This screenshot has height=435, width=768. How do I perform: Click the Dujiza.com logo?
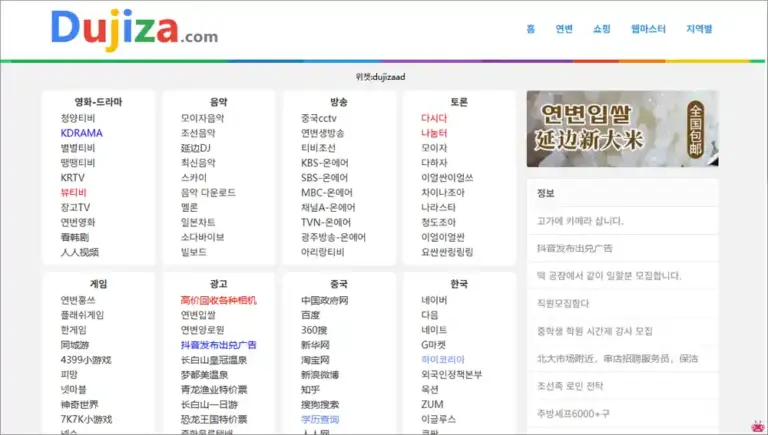(x=134, y=30)
